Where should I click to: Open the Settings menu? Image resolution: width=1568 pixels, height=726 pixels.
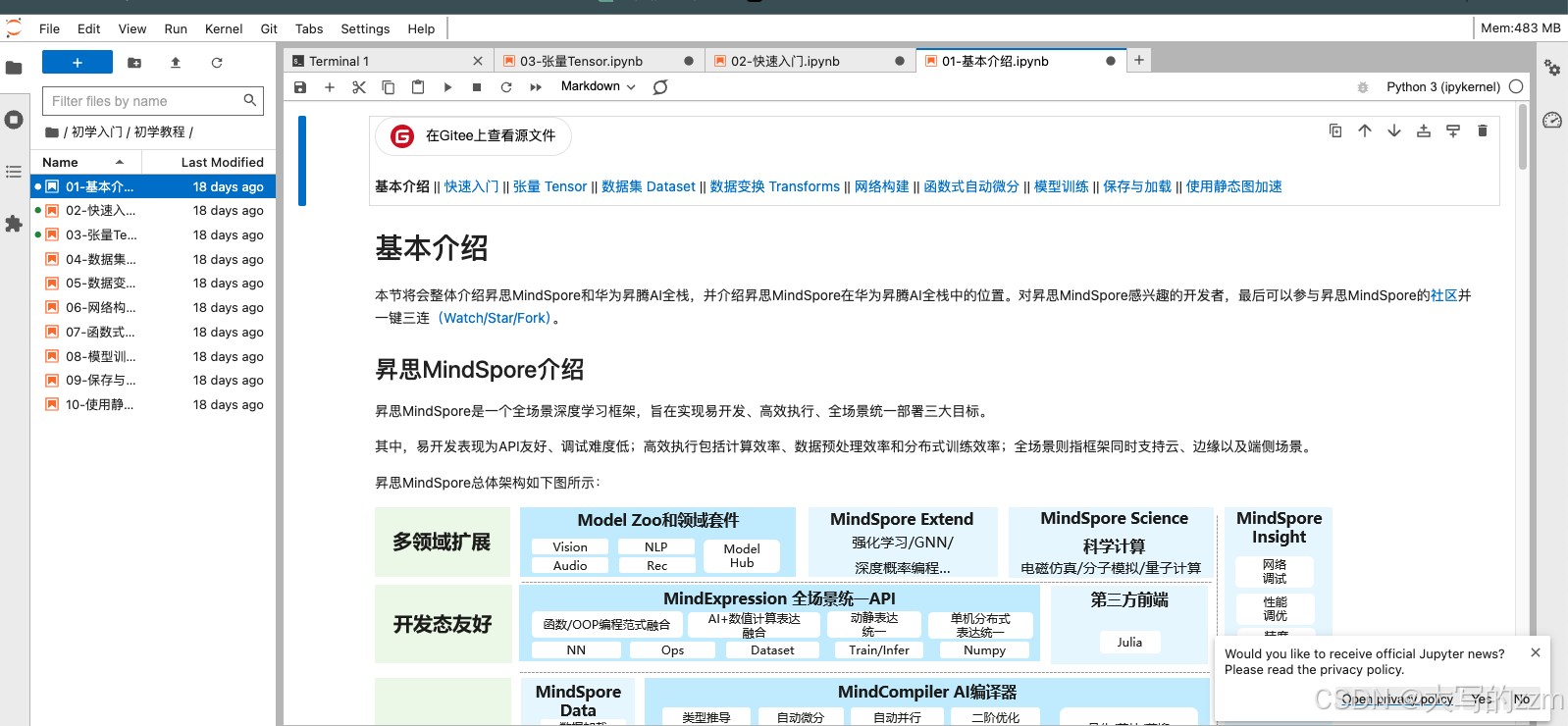365,28
